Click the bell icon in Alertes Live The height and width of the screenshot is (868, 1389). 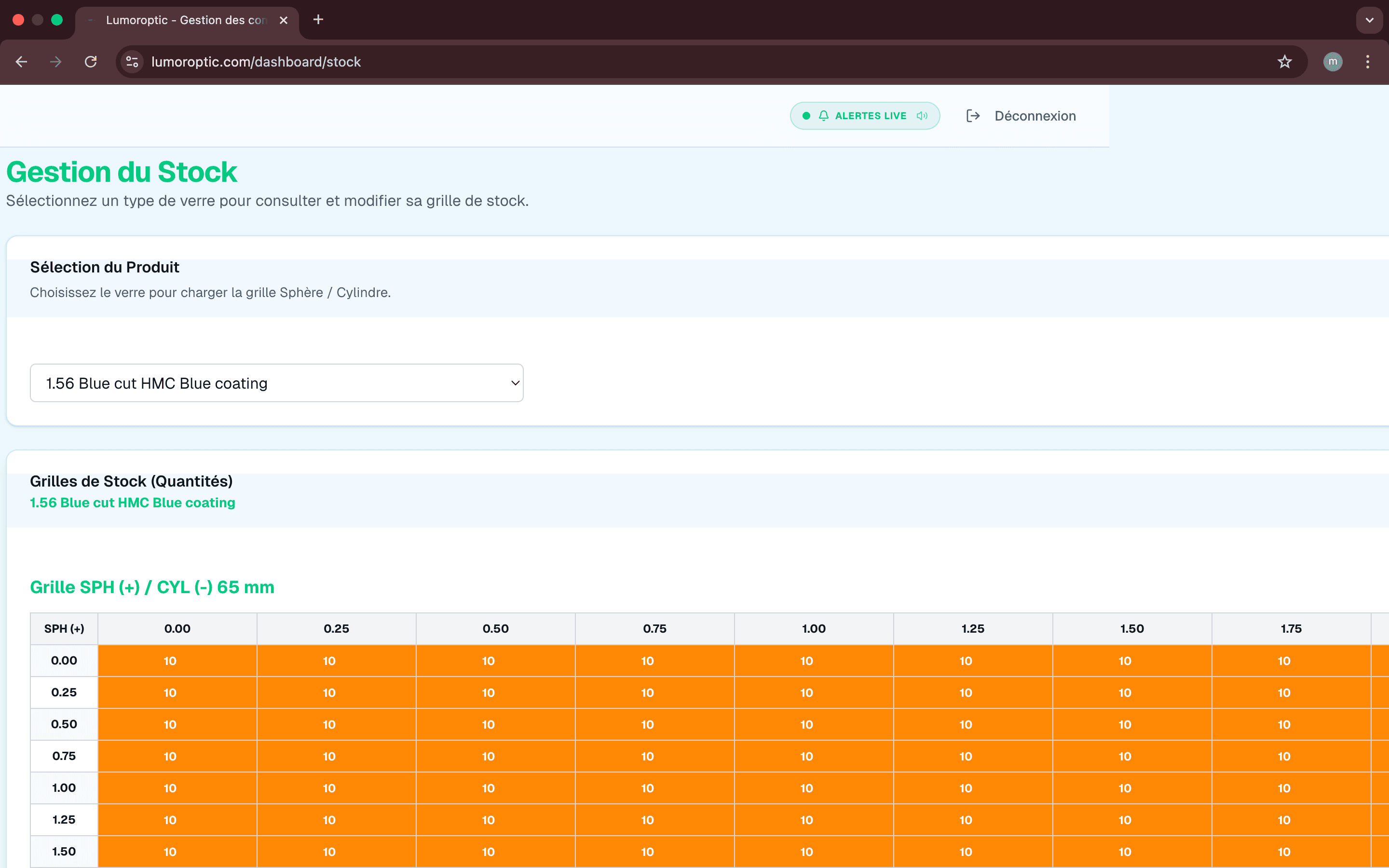[824, 115]
